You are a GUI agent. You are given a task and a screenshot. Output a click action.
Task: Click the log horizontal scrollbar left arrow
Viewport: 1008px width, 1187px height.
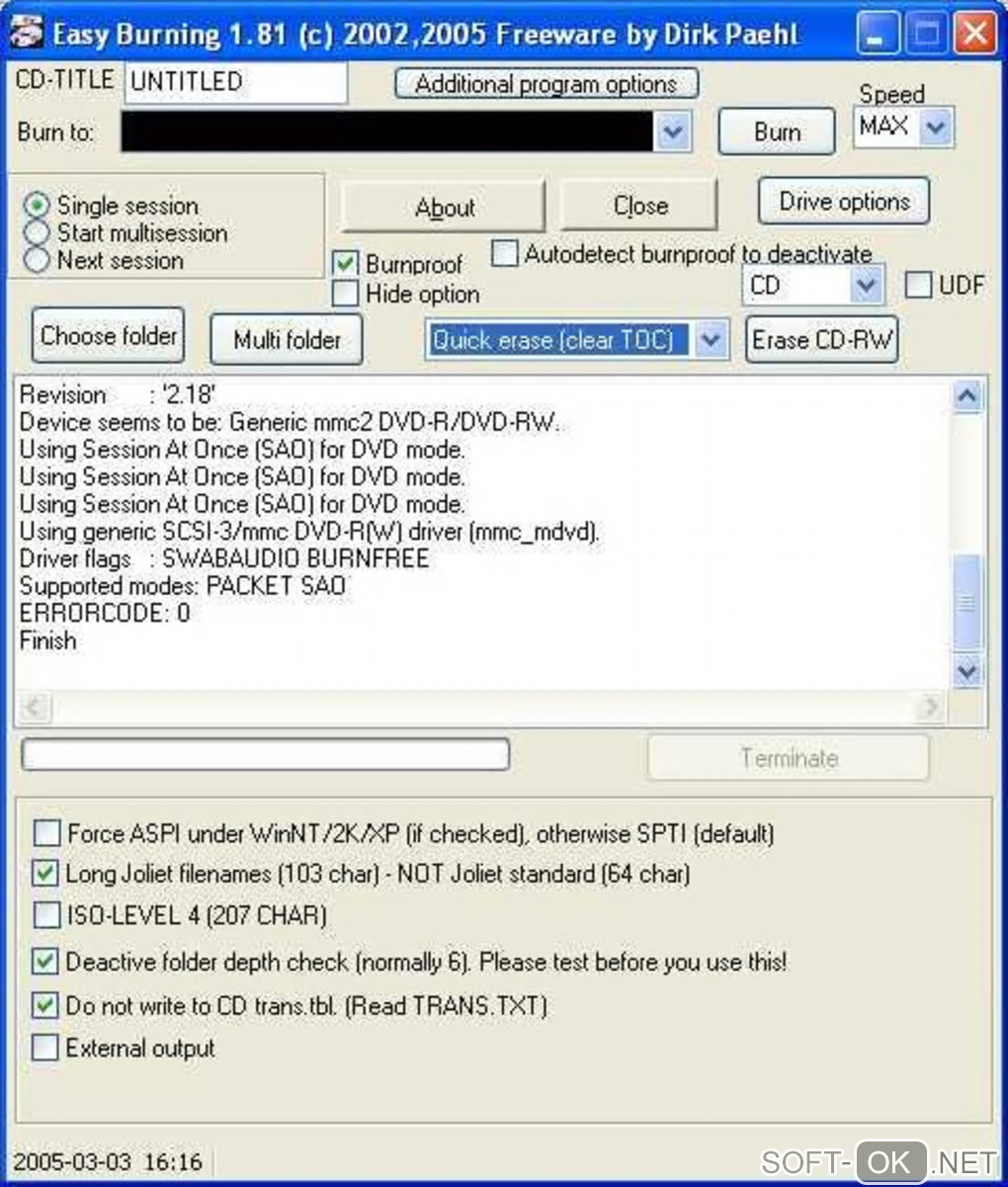point(36,707)
